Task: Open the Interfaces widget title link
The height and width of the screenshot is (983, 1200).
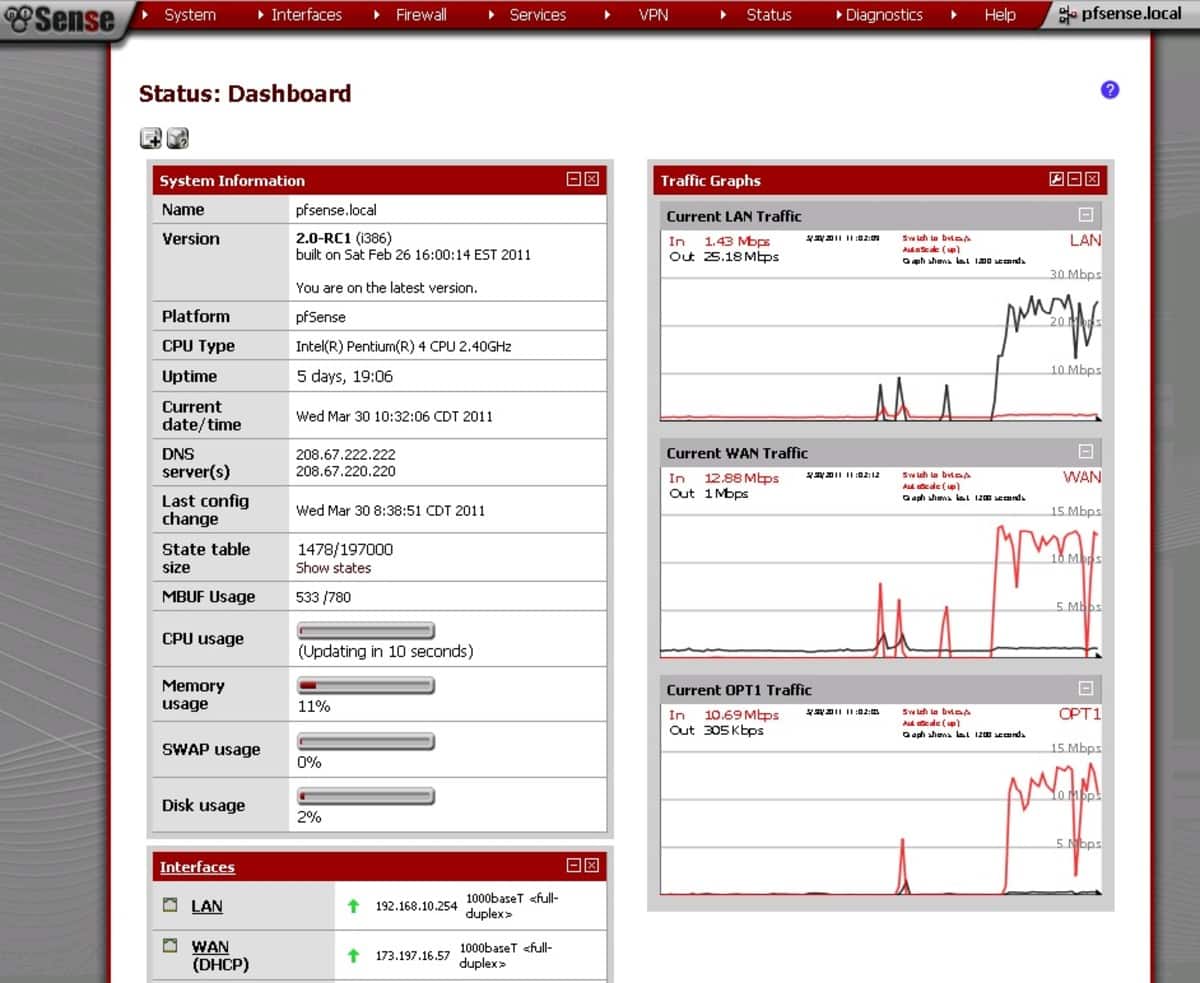Action: click(196, 867)
